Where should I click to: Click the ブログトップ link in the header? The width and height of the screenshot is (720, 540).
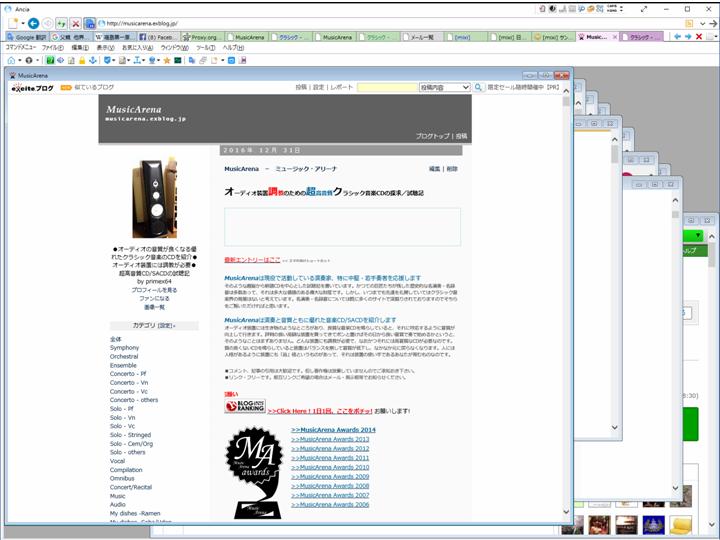432,136
